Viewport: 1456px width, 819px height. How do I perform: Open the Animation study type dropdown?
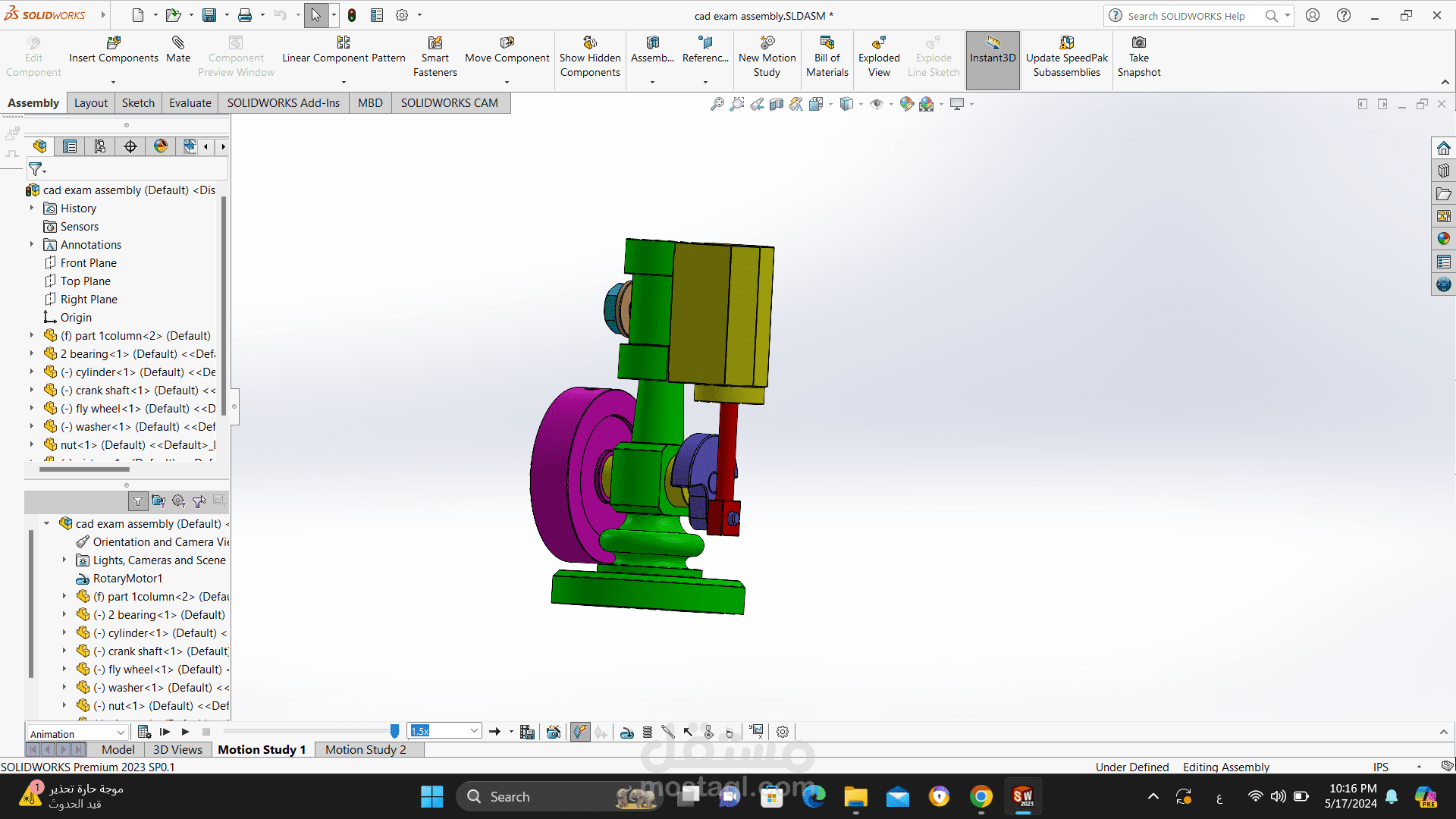click(x=121, y=733)
